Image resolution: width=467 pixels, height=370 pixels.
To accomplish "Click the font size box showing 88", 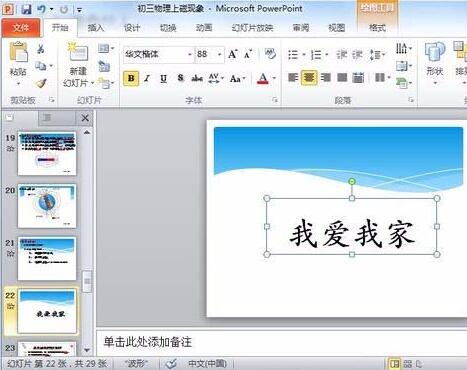I will 205,54.
